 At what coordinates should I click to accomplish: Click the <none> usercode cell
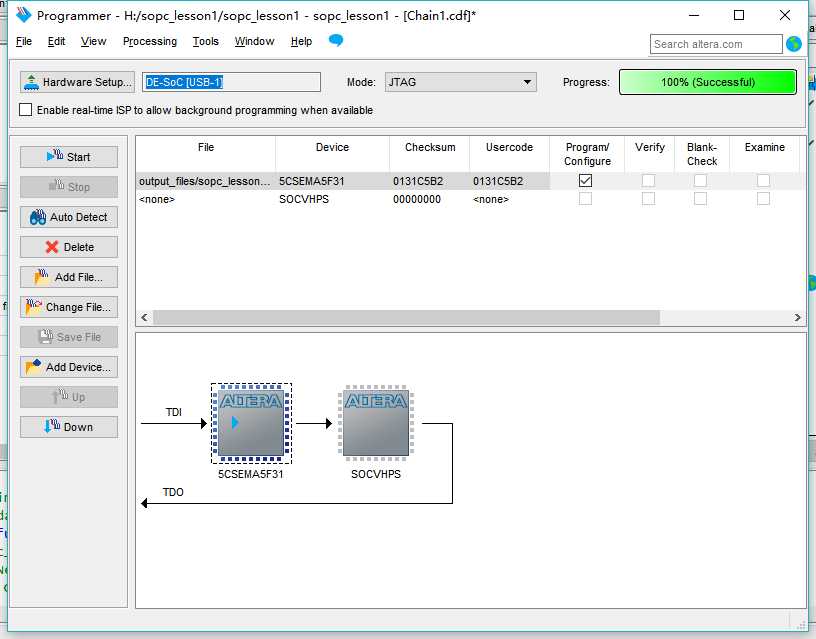pyautogui.click(x=509, y=199)
